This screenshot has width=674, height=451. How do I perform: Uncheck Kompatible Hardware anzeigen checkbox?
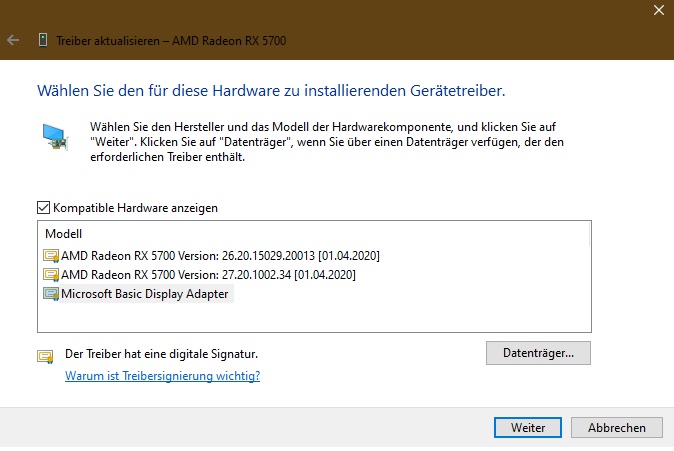[x=43, y=208]
